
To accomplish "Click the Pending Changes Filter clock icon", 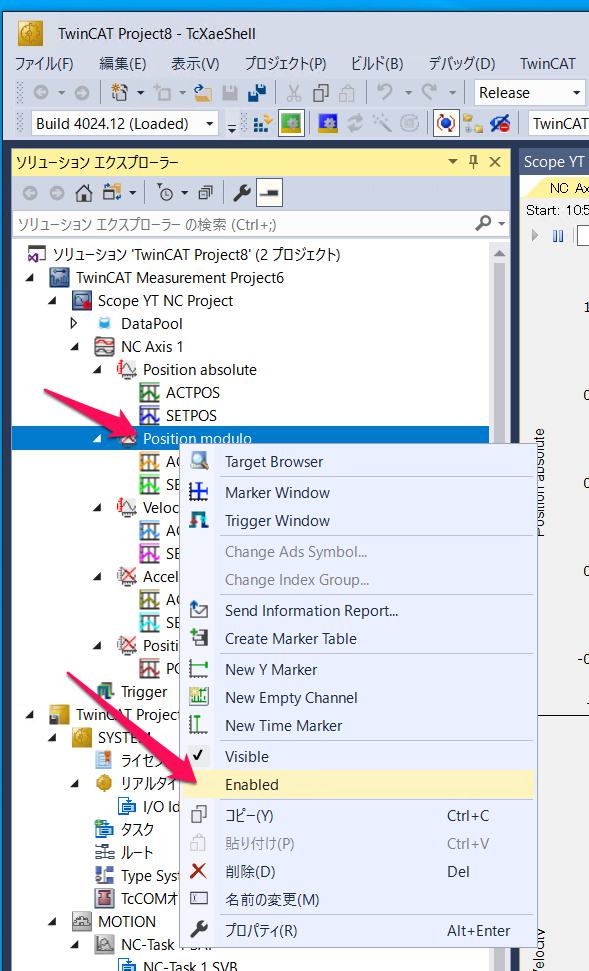I will [x=165, y=193].
